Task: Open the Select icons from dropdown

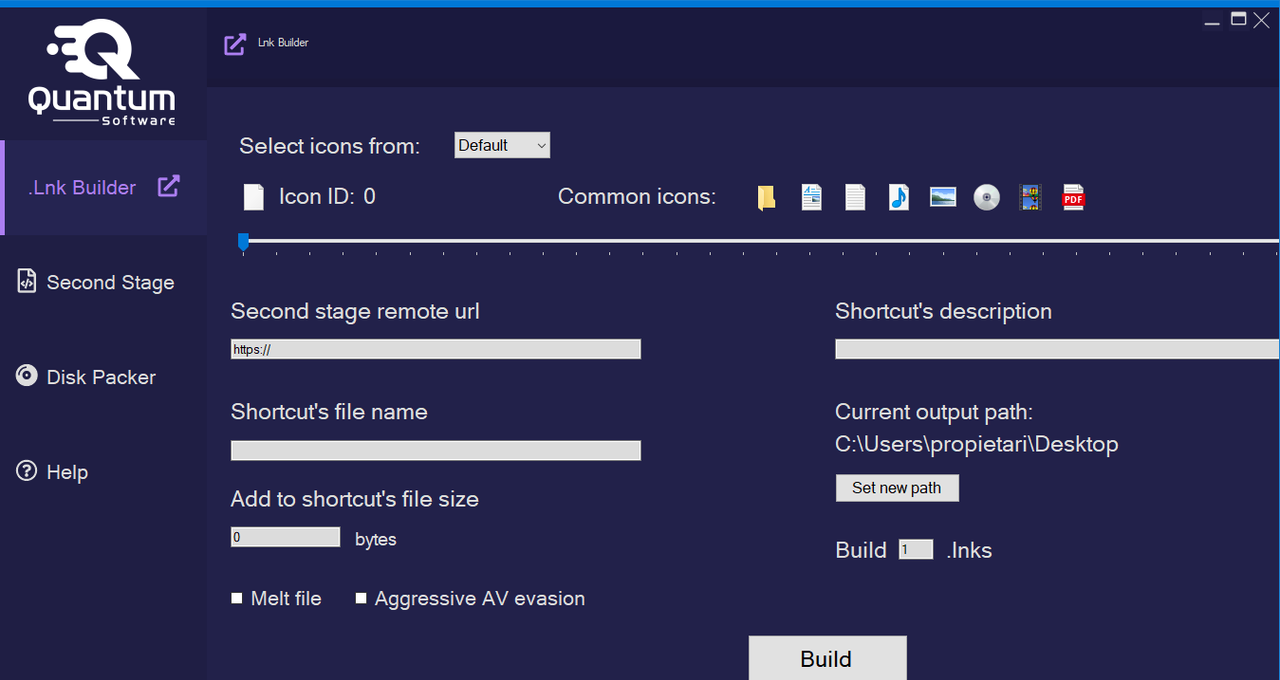Action: coord(502,145)
